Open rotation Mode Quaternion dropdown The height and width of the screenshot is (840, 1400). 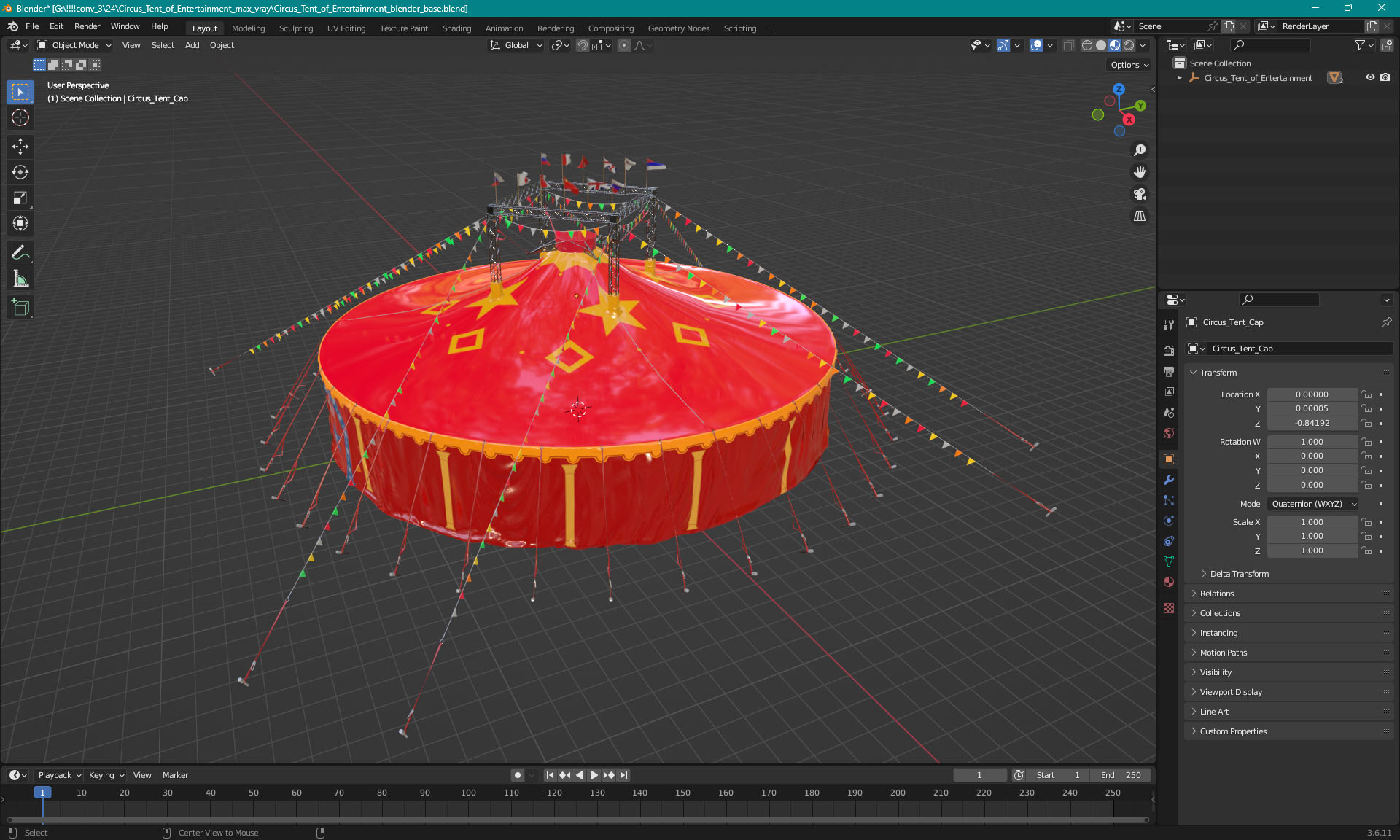1313,504
